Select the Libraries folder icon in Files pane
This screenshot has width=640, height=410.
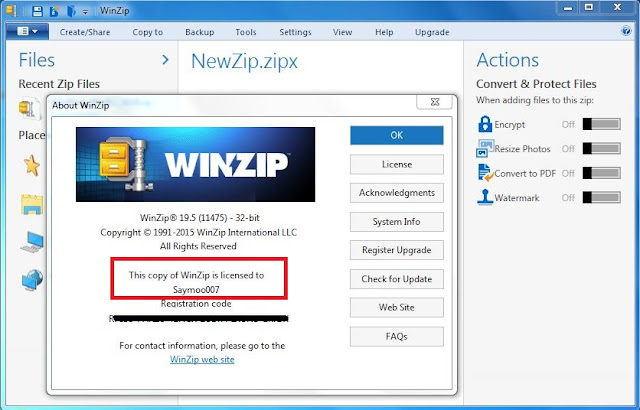pos(32,204)
